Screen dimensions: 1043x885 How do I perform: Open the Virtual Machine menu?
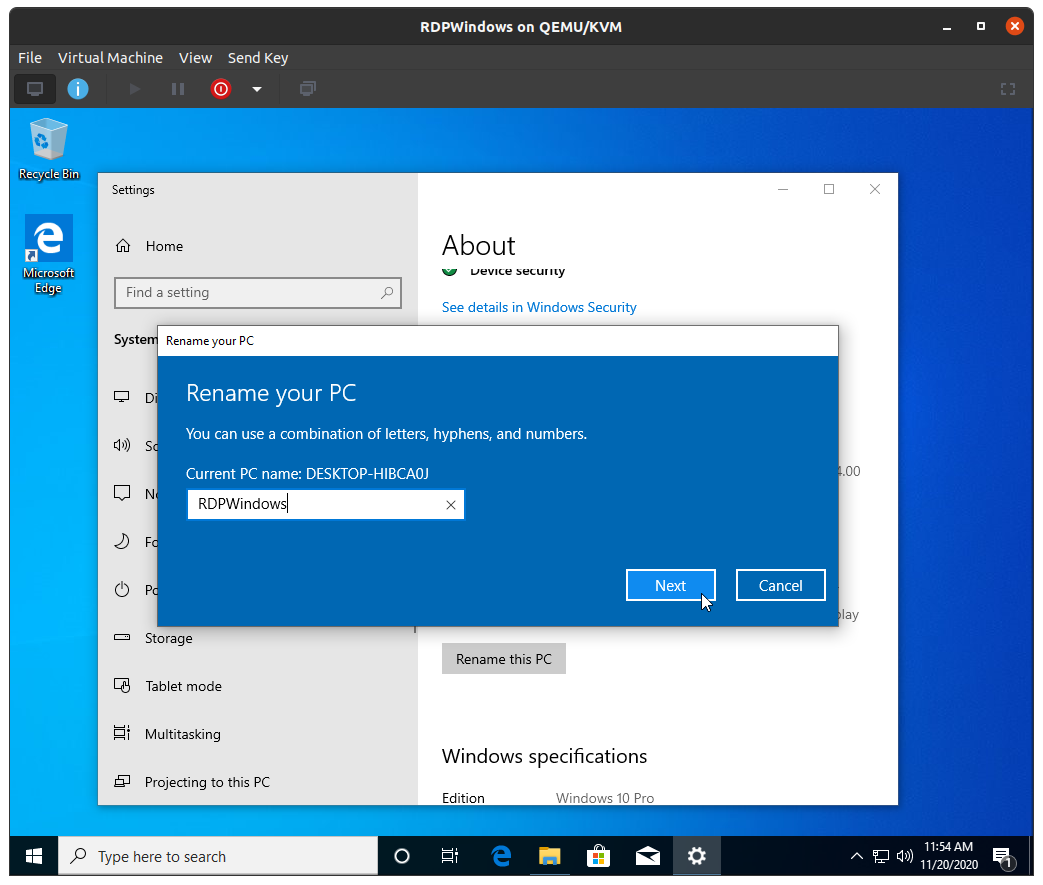(x=110, y=58)
